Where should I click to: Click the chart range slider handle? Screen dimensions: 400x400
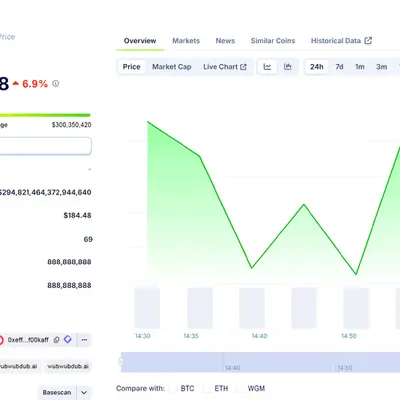point(121,362)
